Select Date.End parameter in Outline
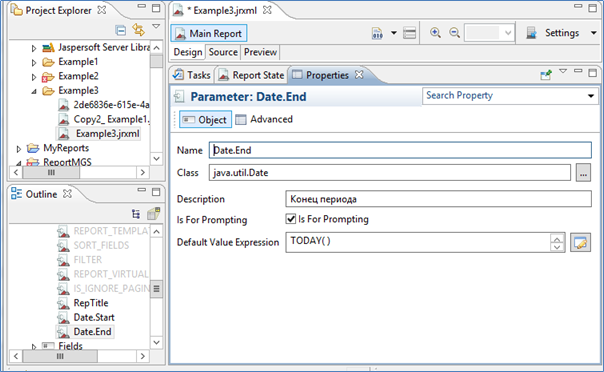The height and width of the screenshot is (372, 604). [x=85, y=332]
